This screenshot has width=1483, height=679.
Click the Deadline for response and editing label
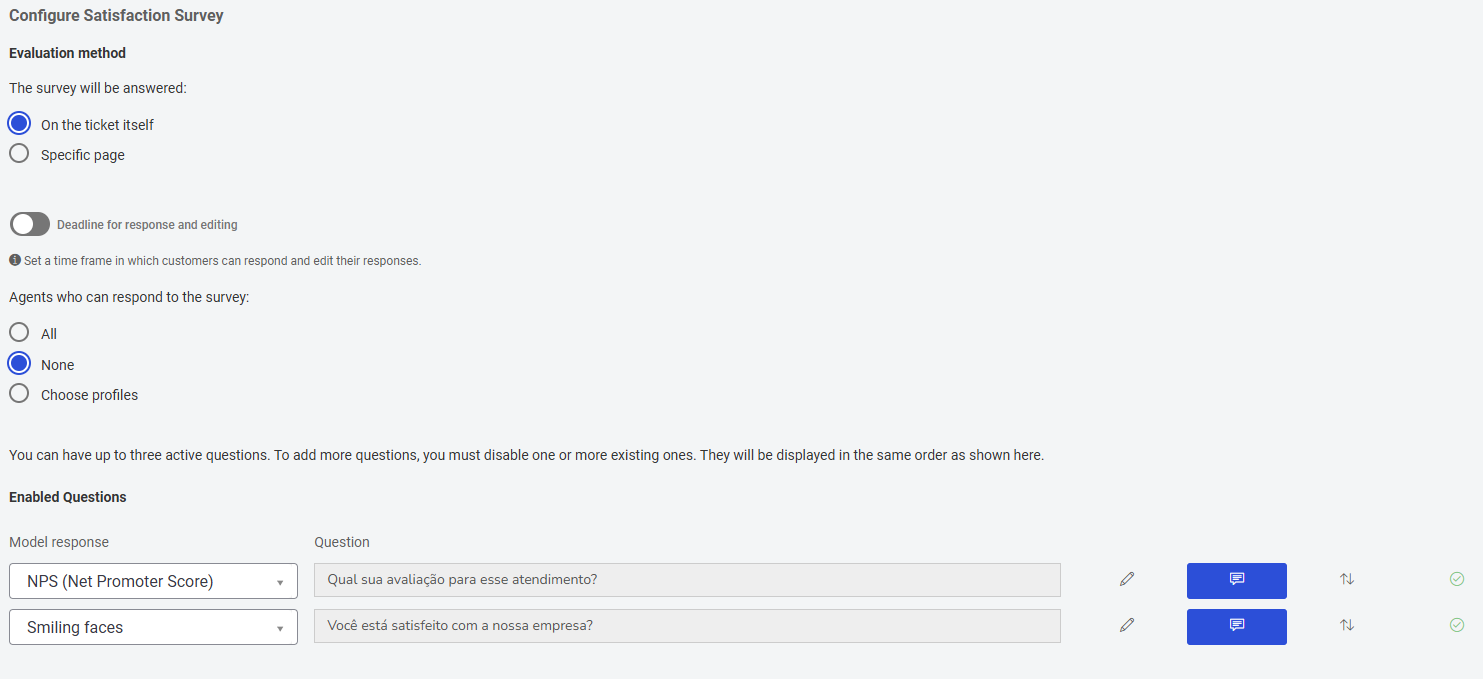tap(147, 225)
